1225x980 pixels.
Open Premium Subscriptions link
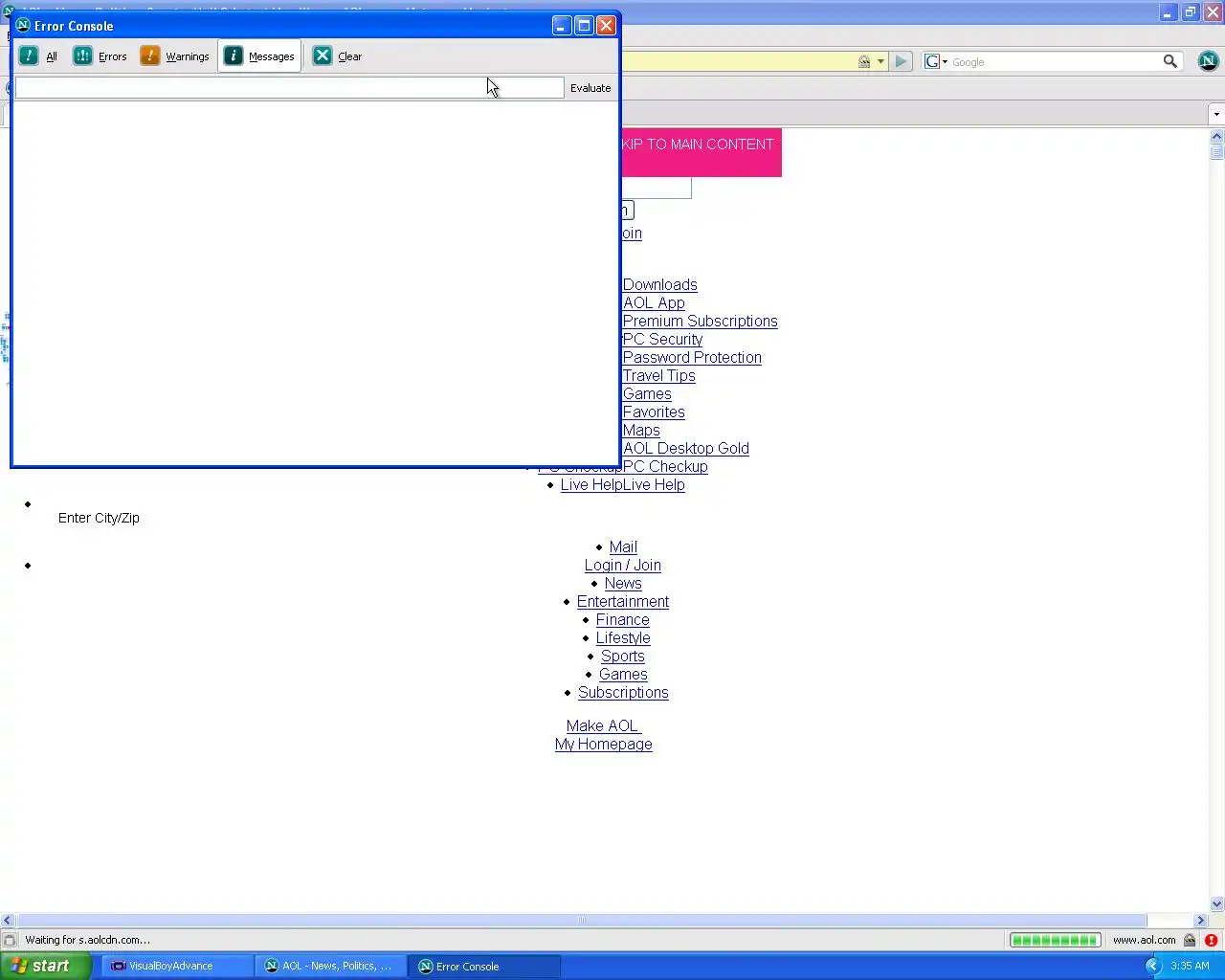tap(700, 322)
